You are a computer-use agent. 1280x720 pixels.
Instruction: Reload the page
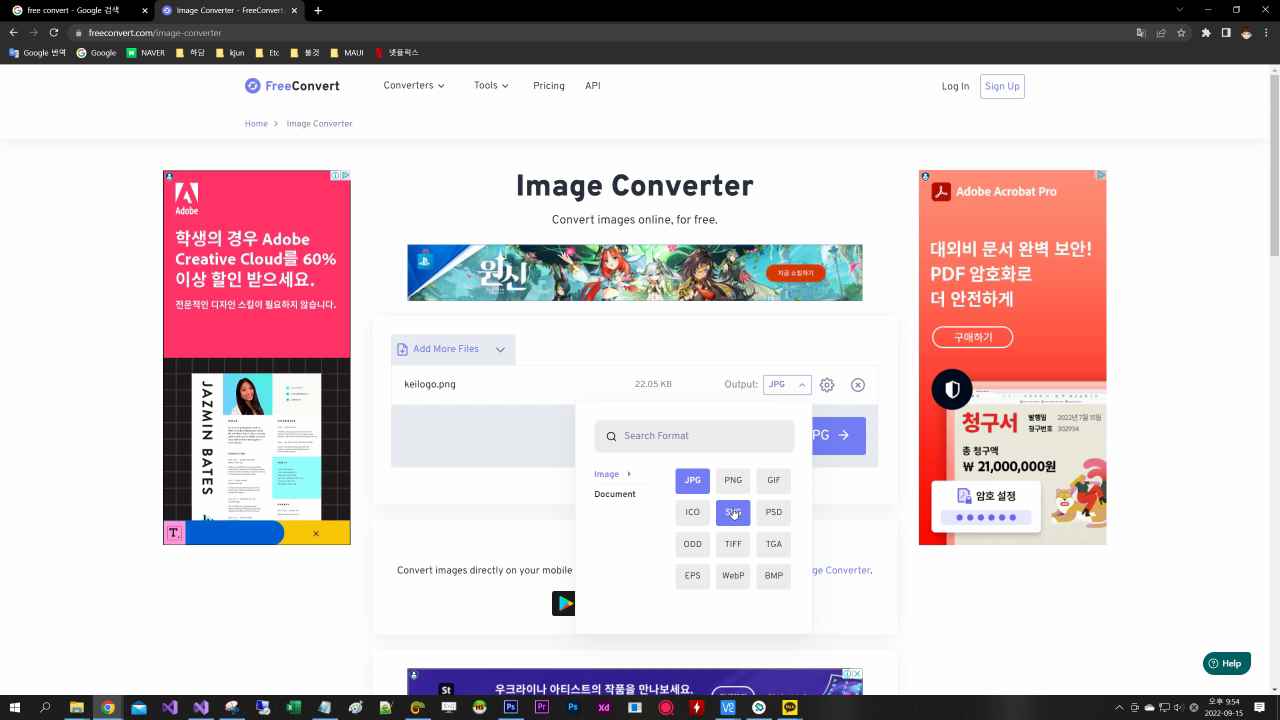coord(54,33)
